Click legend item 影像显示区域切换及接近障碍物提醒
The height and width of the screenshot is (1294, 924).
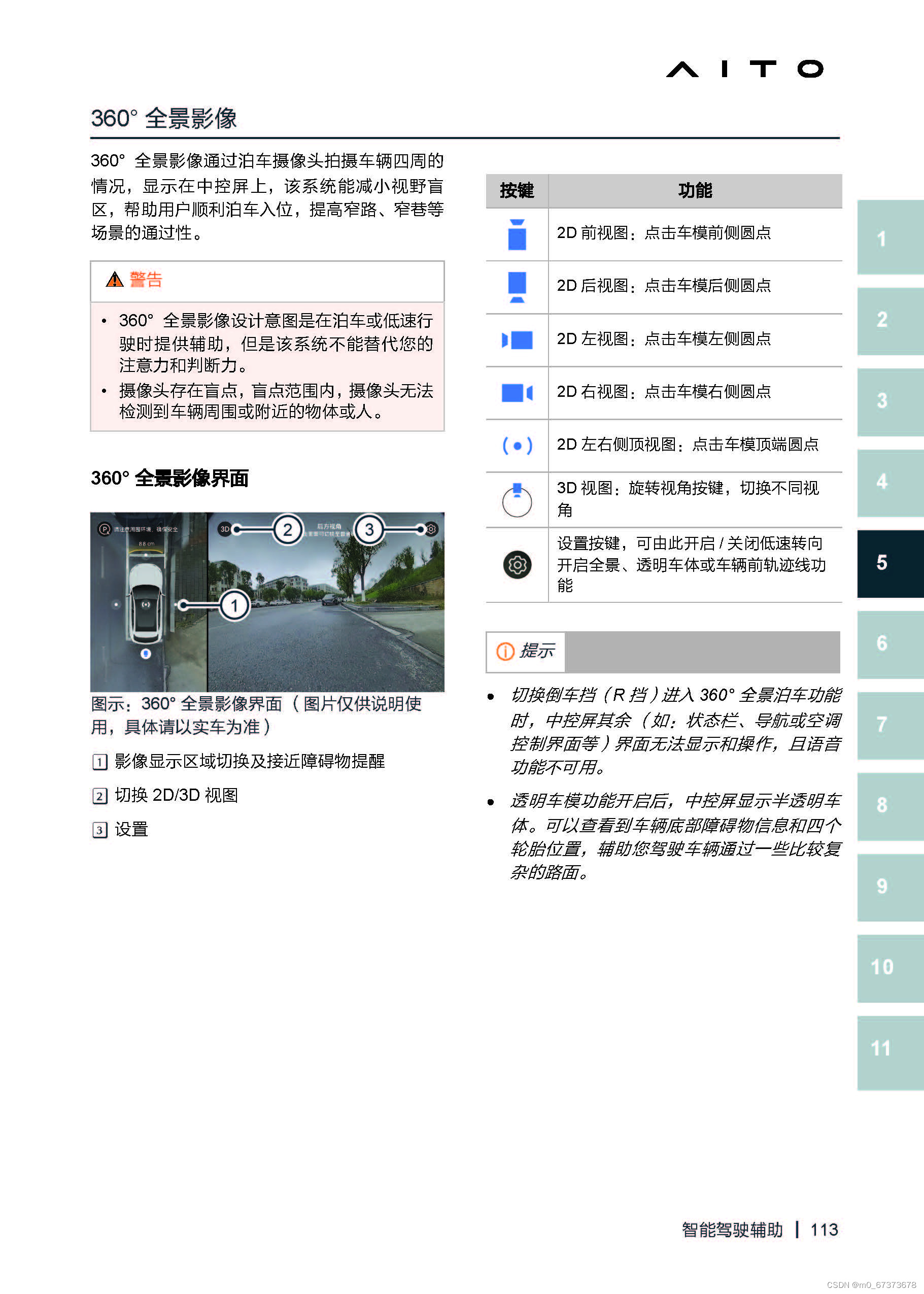point(249,761)
